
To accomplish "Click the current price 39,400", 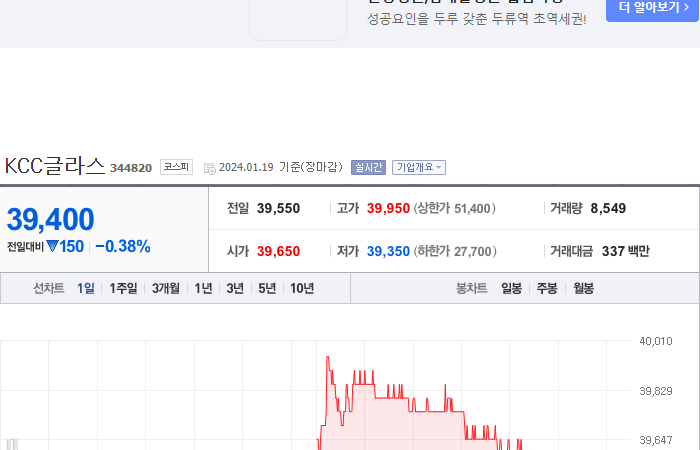I will pyautogui.click(x=50, y=220).
